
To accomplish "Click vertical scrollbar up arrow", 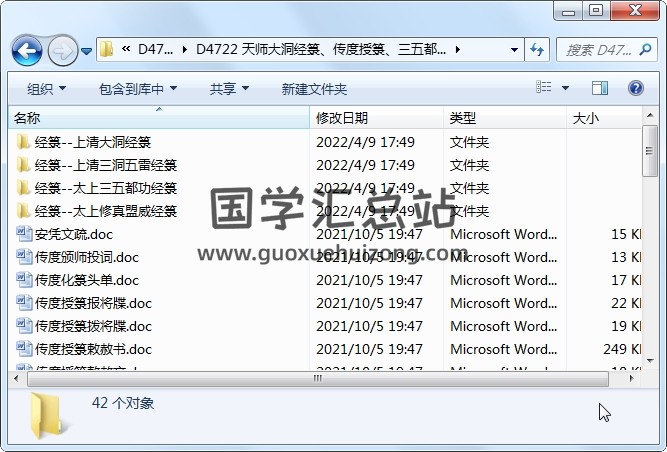I will (650, 115).
